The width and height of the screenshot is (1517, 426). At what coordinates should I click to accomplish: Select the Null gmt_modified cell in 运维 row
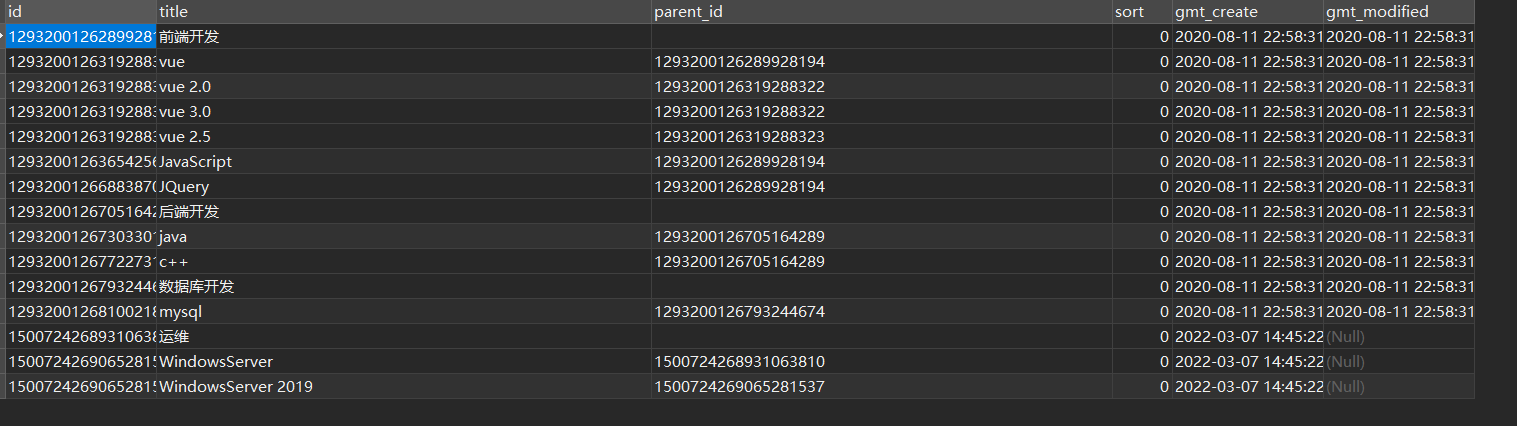click(x=1399, y=337)
